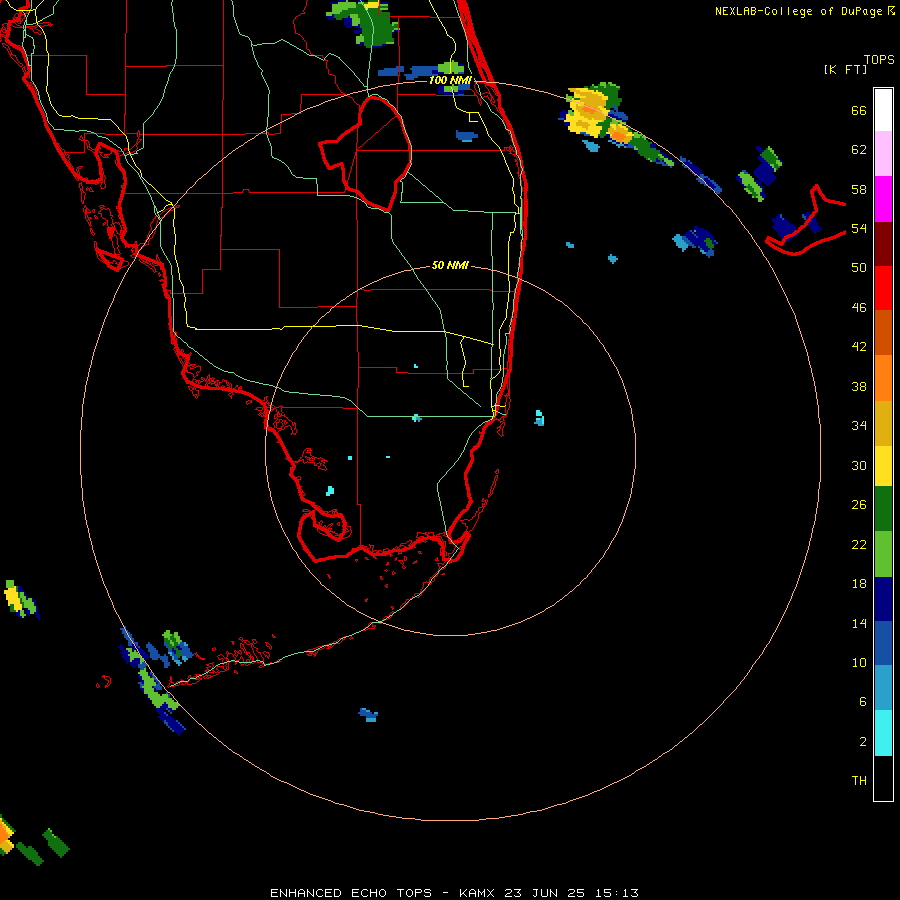Click the 10 height label
This screenshot has width=900, height=900.
859,662
